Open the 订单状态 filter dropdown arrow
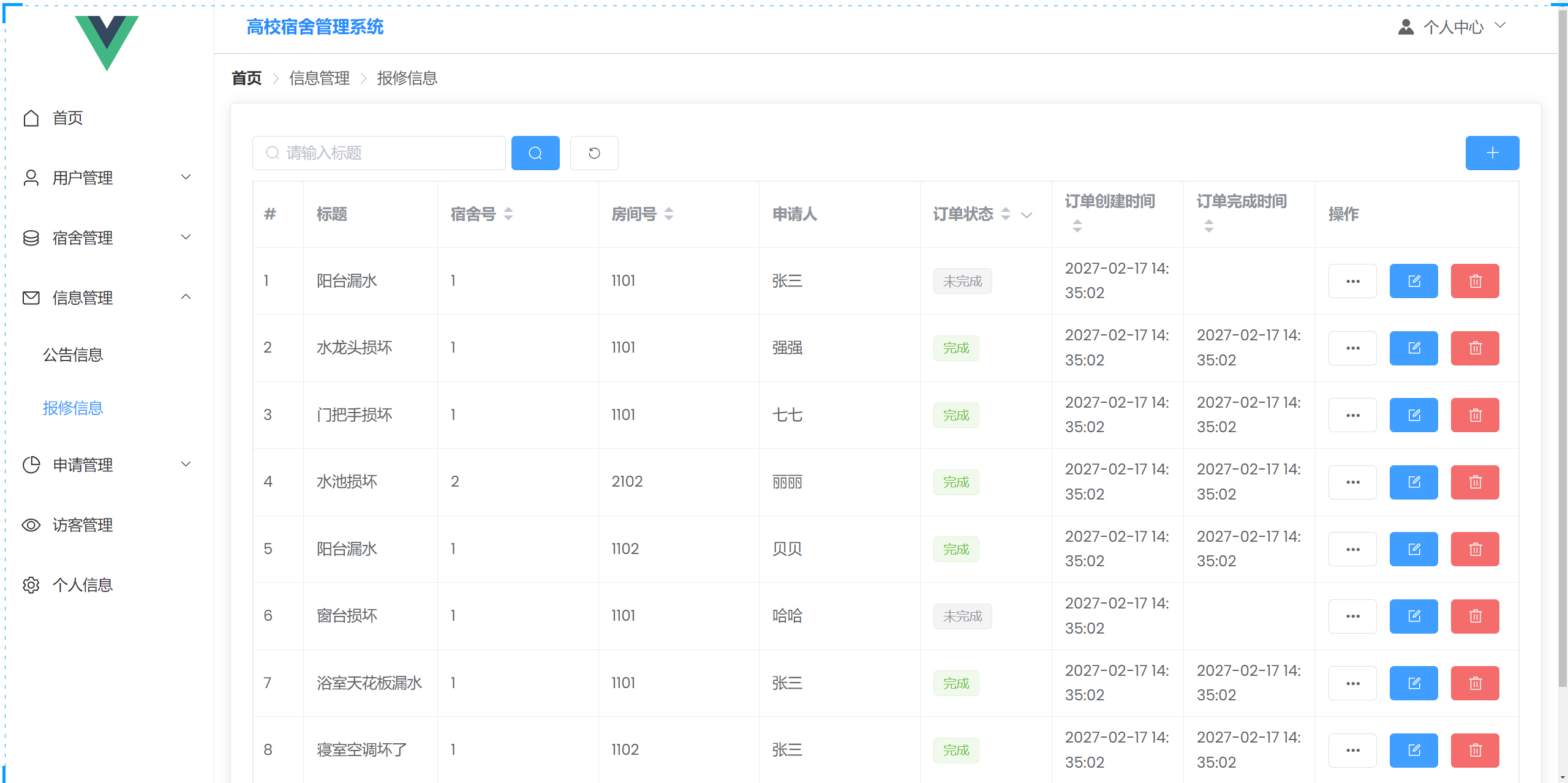 click(1027, 215)
